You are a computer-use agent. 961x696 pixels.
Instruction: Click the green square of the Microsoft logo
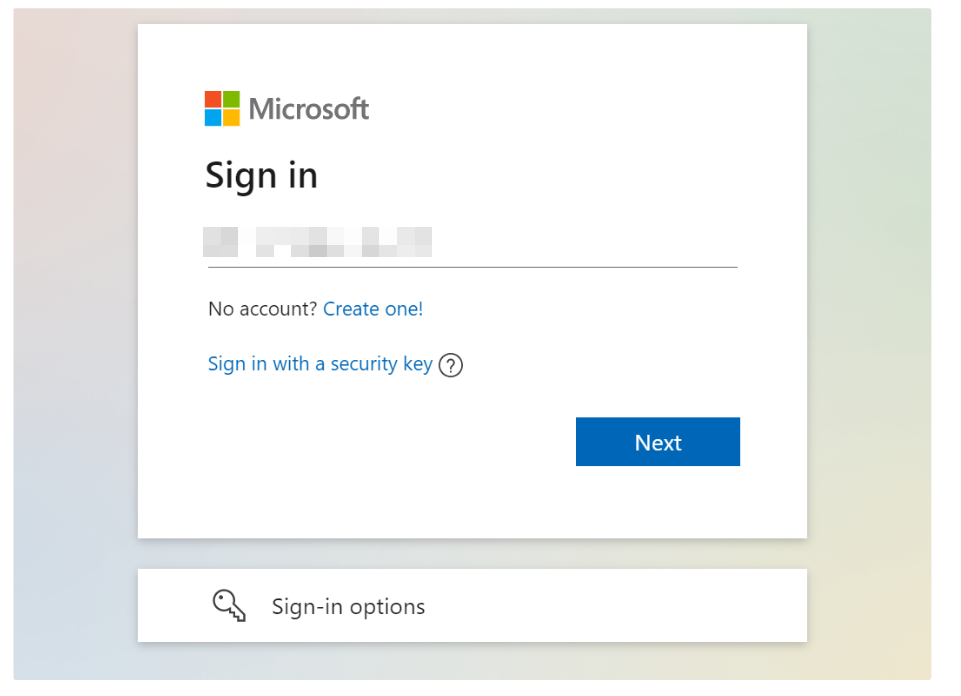tap(231, 99)
